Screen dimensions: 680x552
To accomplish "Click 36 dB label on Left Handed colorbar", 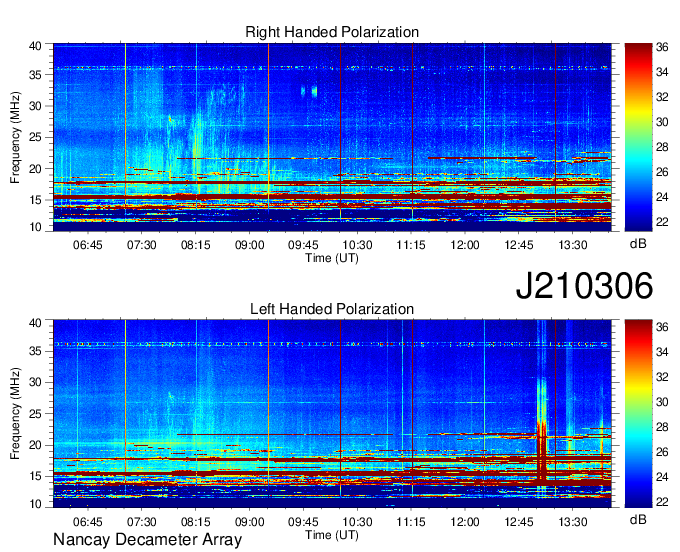I will (x=662, y=327).
